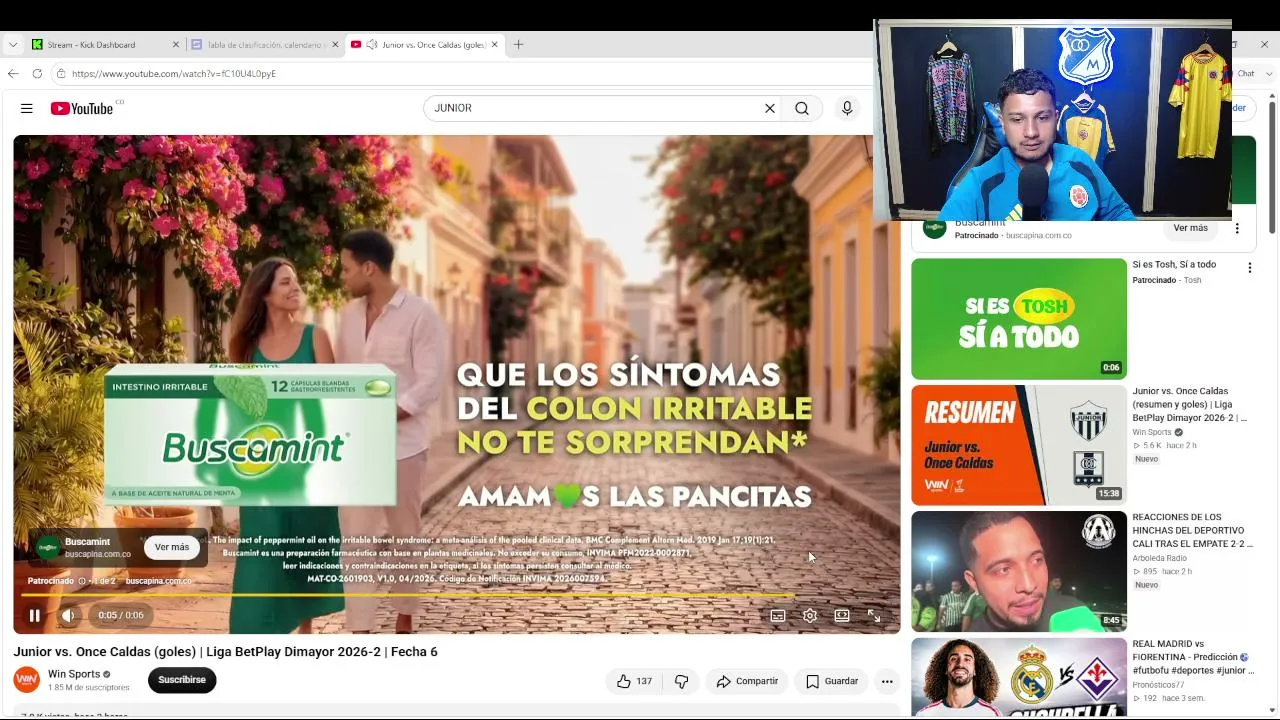Close the Junior vs. Once Caldas tab
Image resolution: width=1280 pixels, height=720 pixels.
point(494,44)
